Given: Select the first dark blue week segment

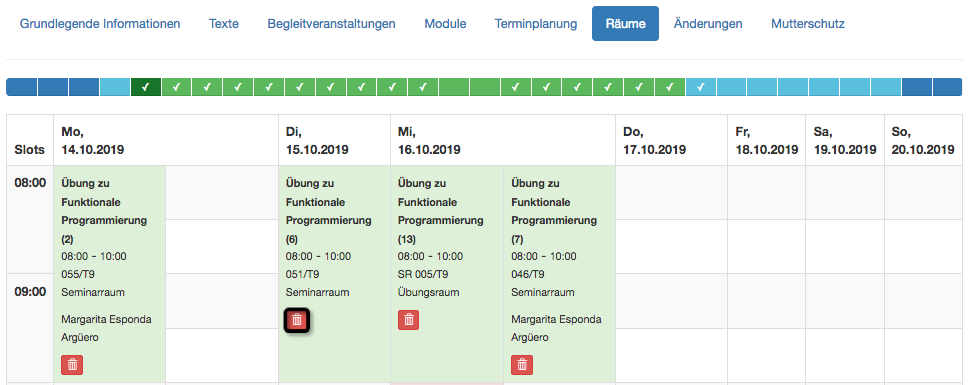Looking at the screenshot, I should (22, 87).
